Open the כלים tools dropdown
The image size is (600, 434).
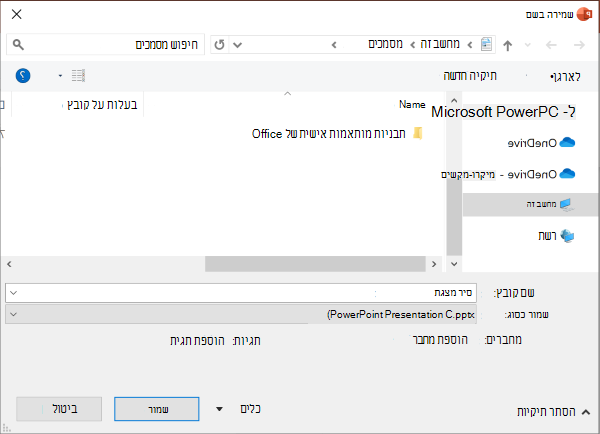click(238, 409)
